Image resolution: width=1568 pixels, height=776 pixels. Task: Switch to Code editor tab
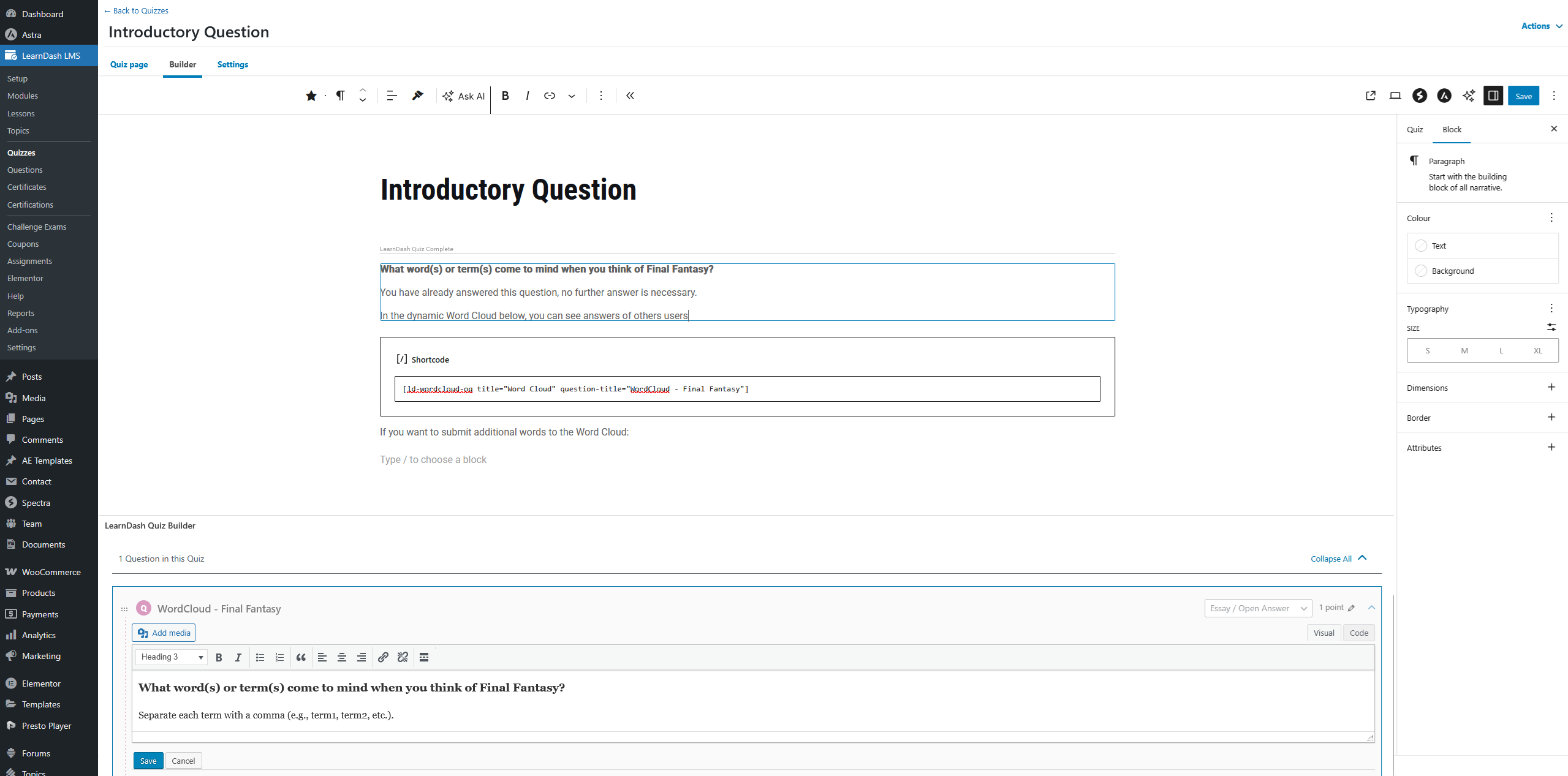point(1358,633)
